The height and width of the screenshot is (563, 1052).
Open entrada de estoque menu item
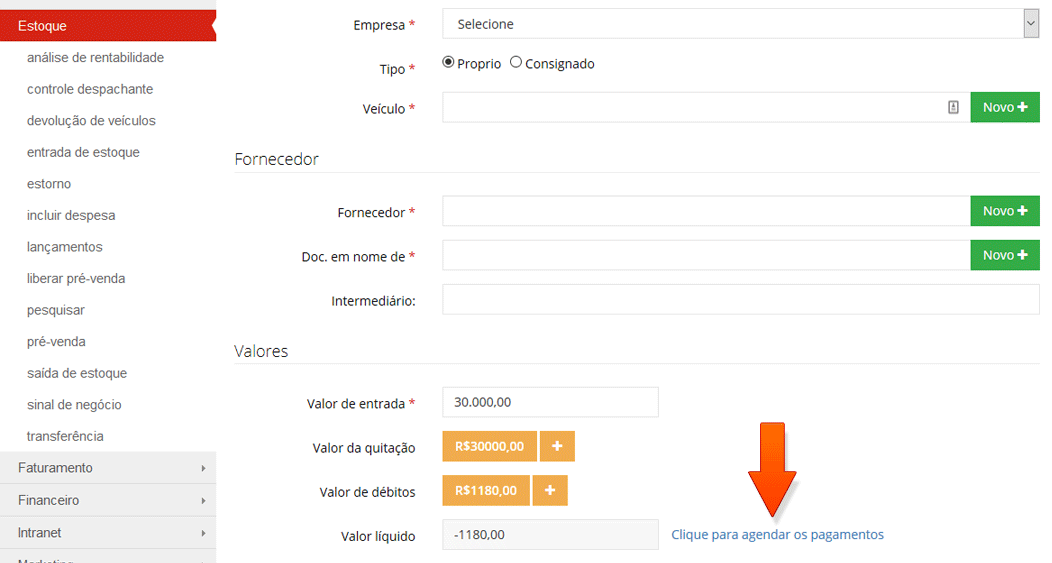pos(83,152)
